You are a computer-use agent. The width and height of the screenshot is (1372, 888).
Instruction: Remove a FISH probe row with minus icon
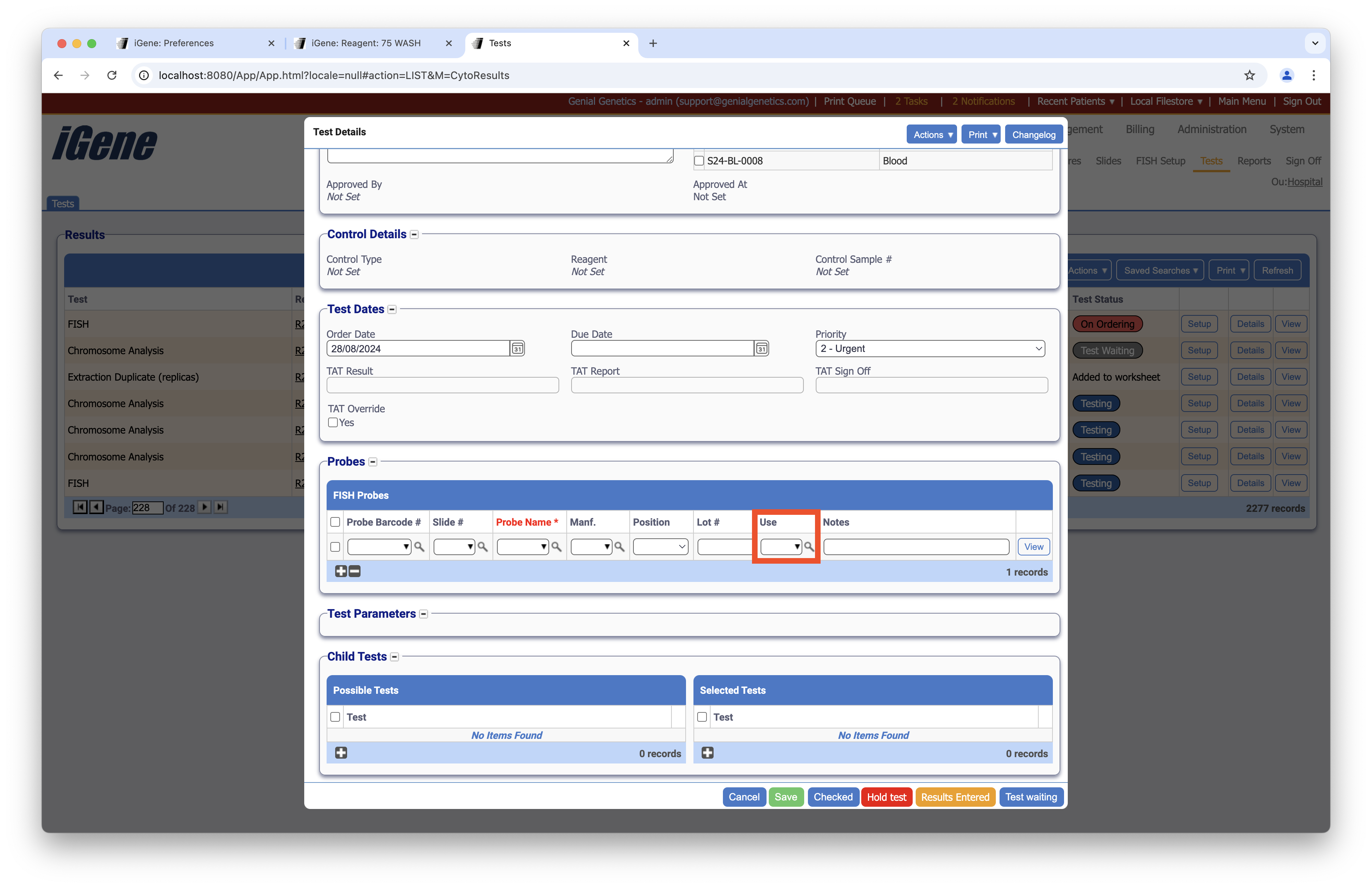point(355,571)
